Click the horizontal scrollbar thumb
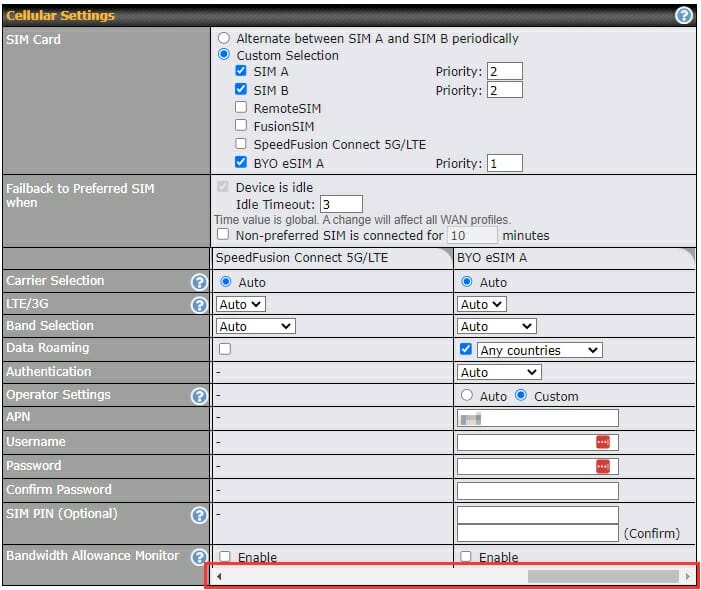 (x=603, y=576)
